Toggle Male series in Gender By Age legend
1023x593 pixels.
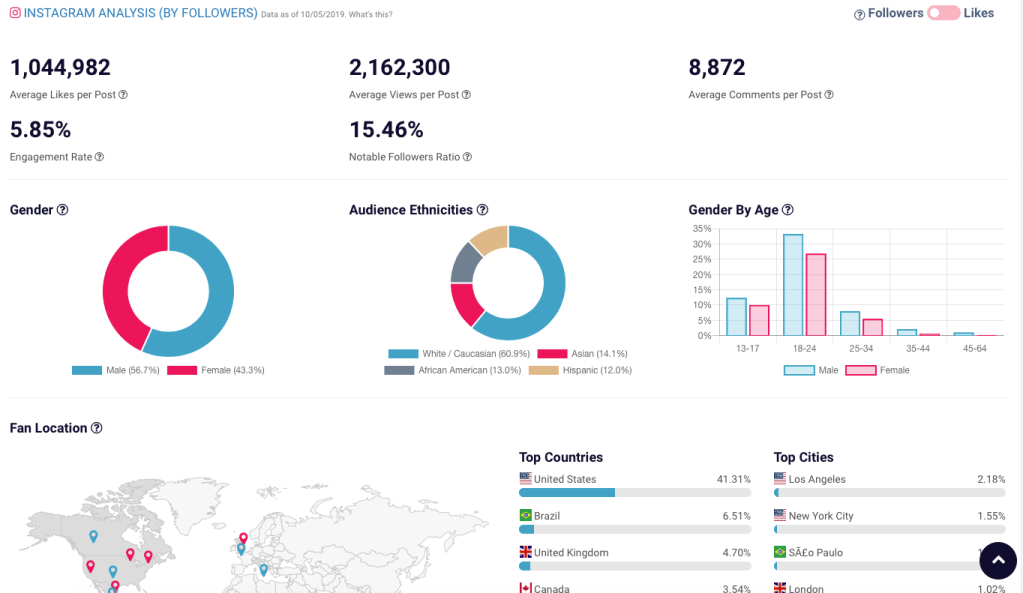(814, 370)
